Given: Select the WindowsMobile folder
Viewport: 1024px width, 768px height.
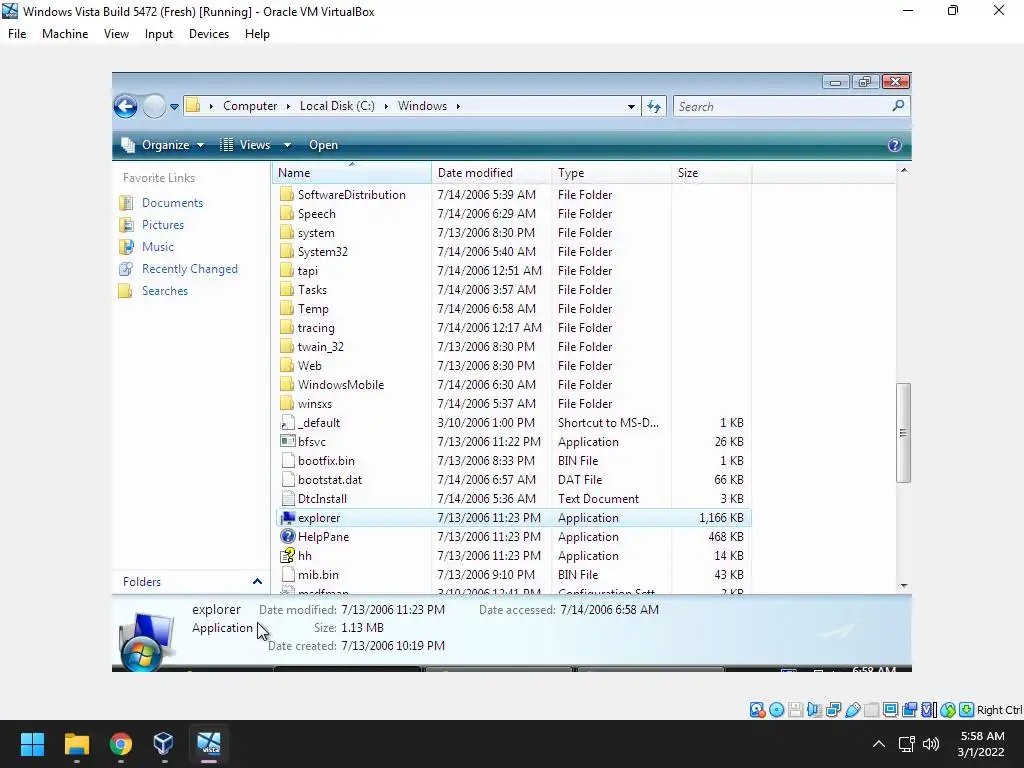Looking at the screenshot, I should 341,385.
